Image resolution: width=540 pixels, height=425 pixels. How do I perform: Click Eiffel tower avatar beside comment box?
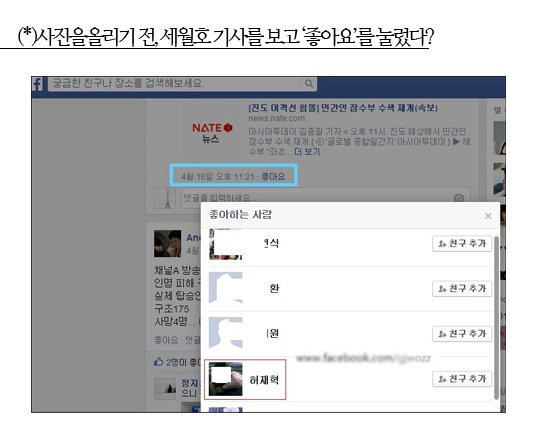[165, 198]
